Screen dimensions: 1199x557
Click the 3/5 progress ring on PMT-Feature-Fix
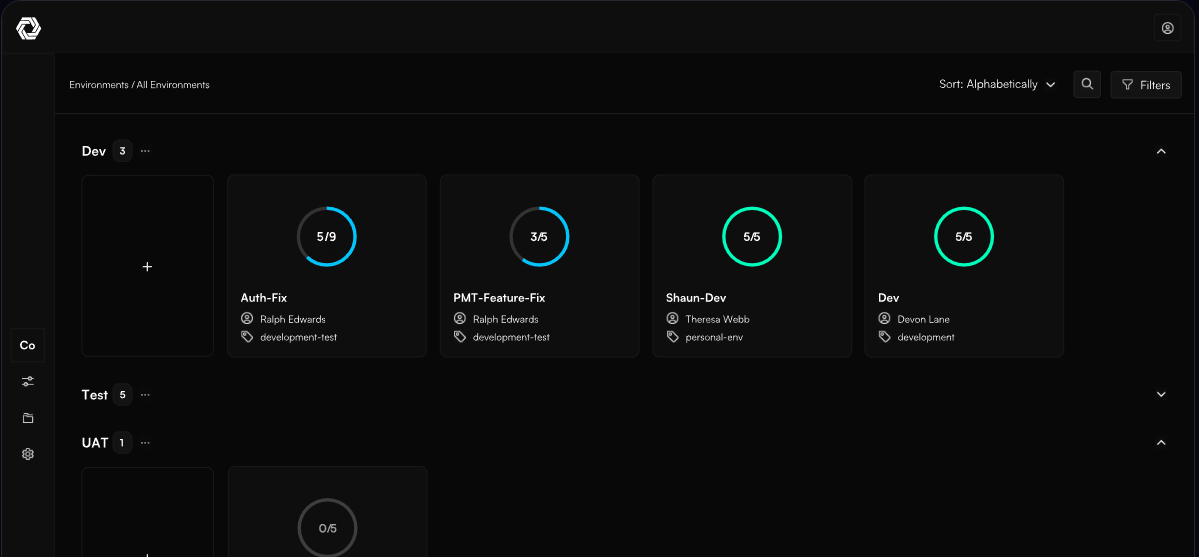pos(539,236)
